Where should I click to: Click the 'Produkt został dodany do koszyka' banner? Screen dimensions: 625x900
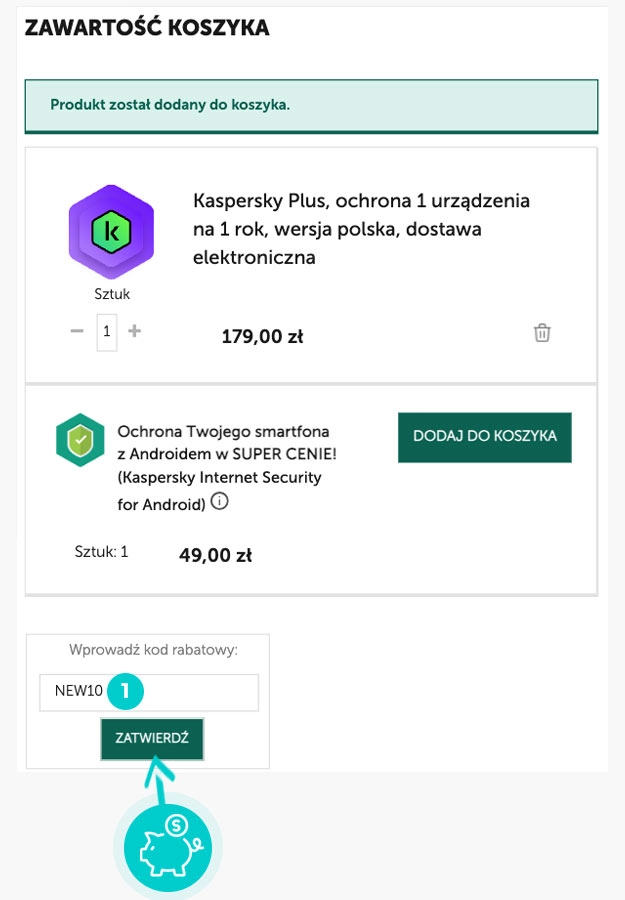(x=310, y=105)
